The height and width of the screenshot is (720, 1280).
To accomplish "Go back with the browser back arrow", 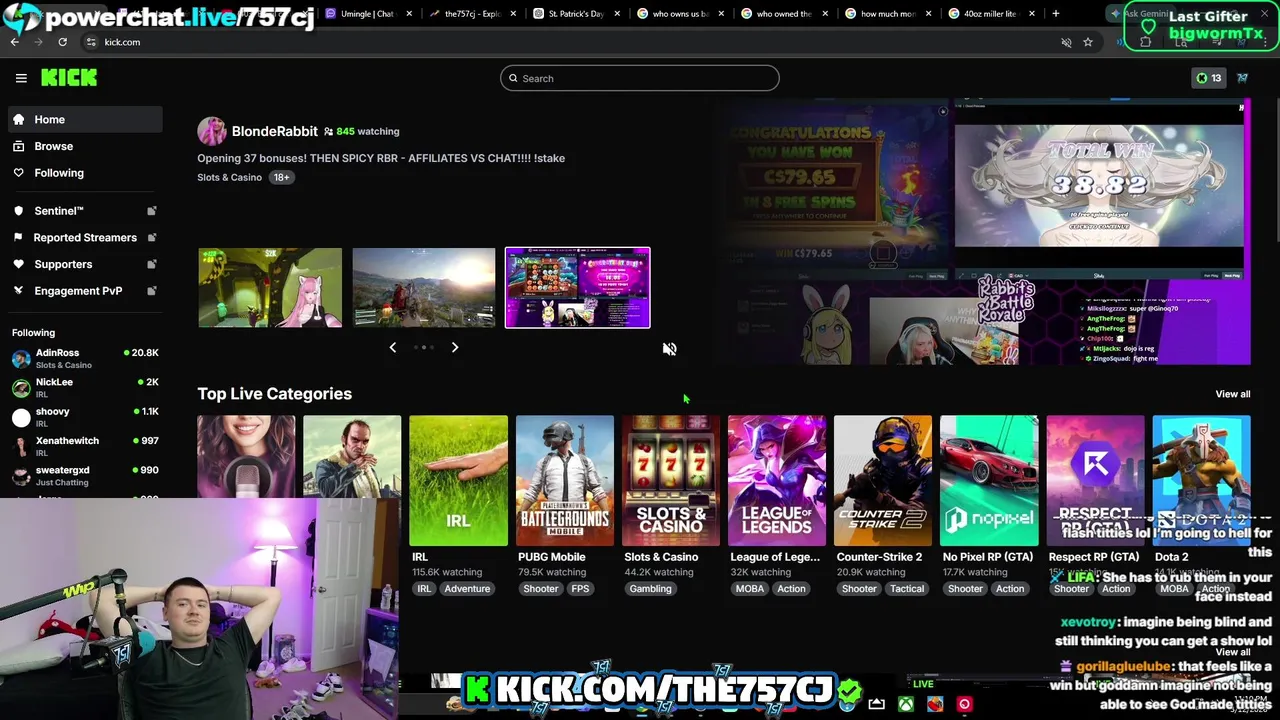I will [15, 42].
